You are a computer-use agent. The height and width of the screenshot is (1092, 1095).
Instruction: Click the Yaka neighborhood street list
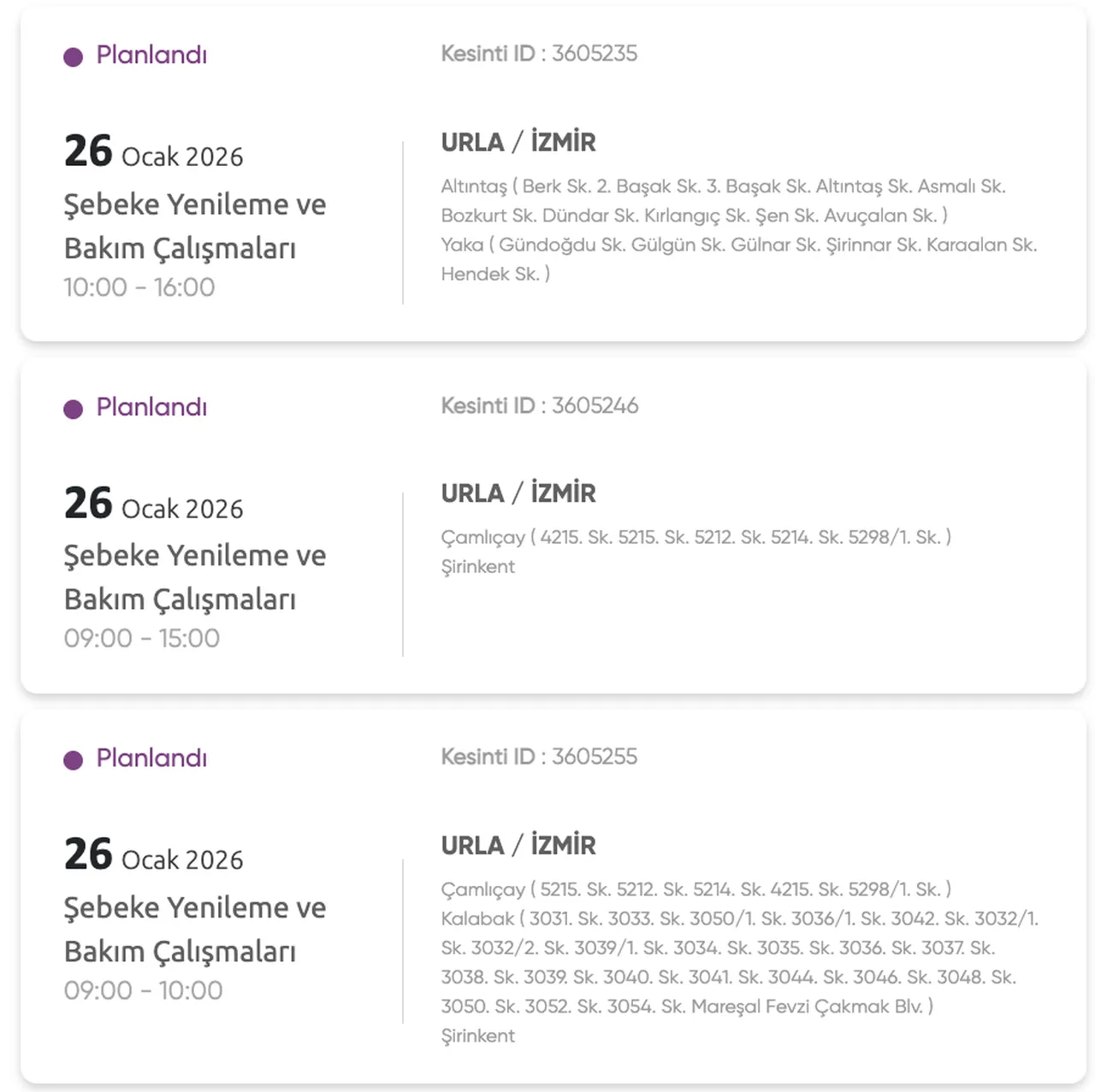coord(738,259)
